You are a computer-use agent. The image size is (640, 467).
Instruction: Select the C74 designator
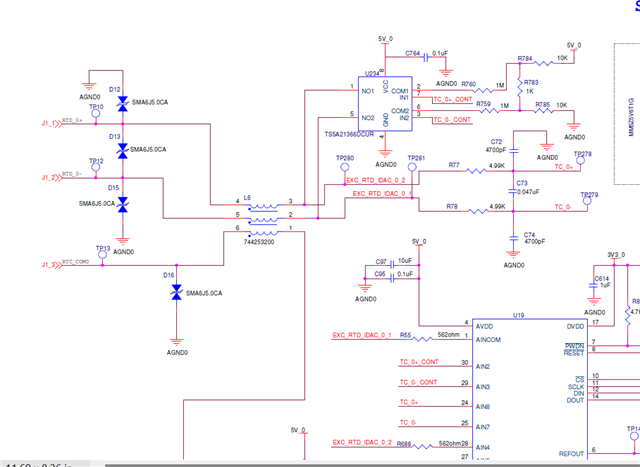[x=529, y=235]
